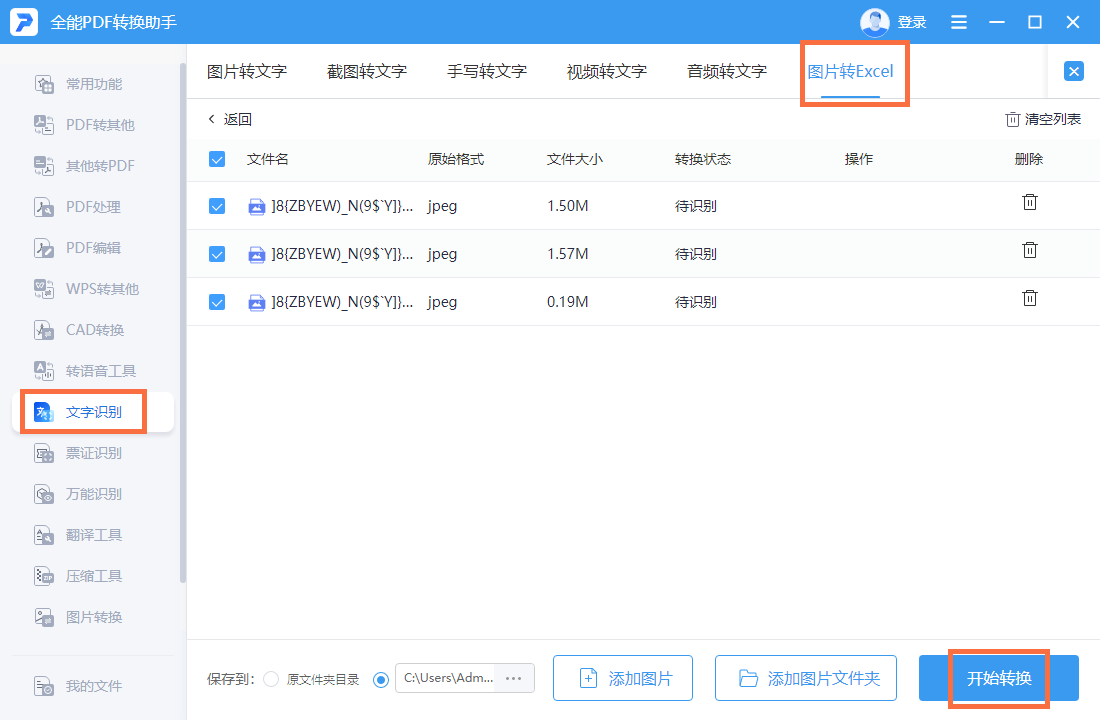Delete the 0.19M jpeg file row
The width and height of the screenshot is (1100, 720).
click(1029, 298)
